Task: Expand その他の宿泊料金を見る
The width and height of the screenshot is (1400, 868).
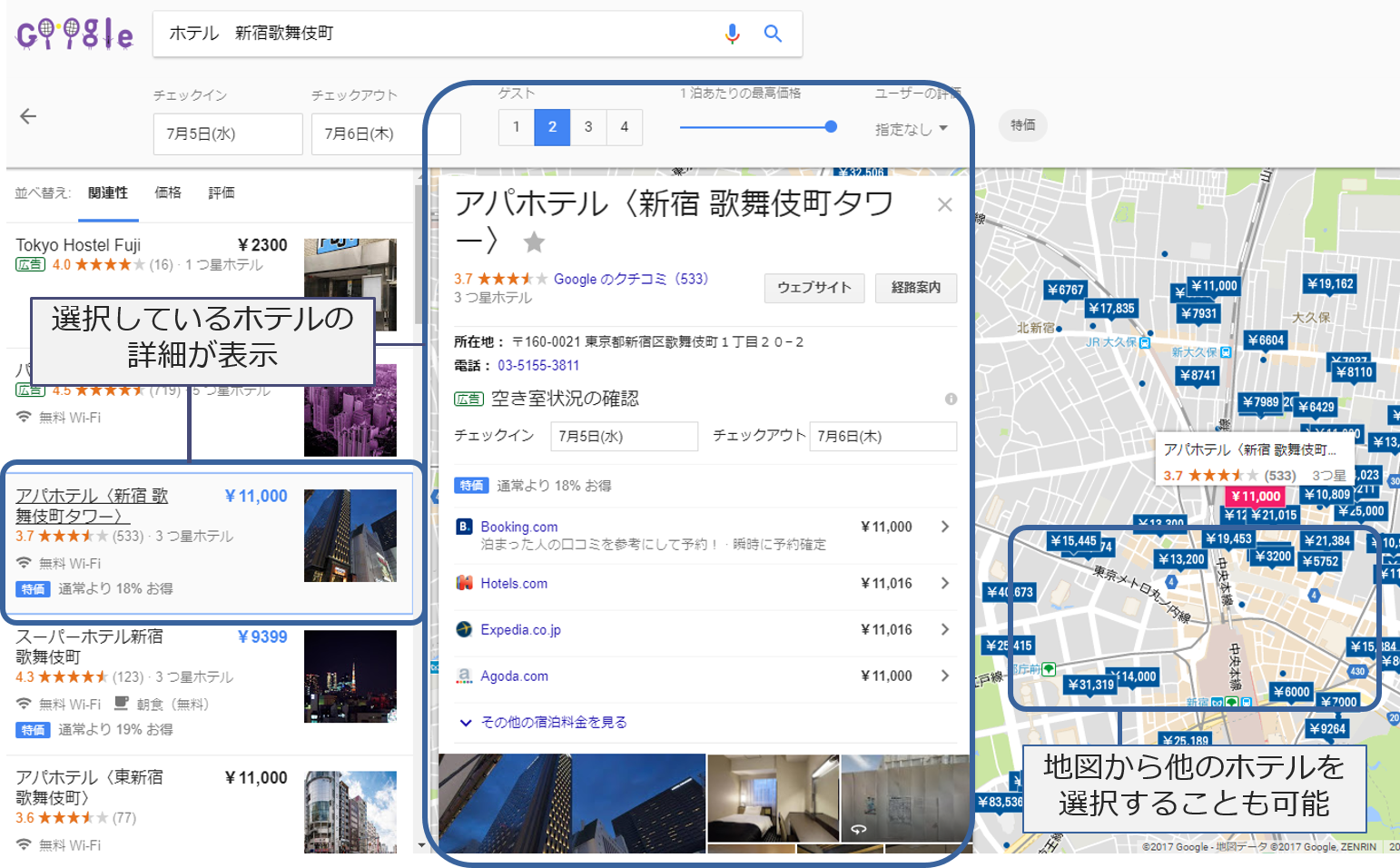Action: tap(543, 723)
